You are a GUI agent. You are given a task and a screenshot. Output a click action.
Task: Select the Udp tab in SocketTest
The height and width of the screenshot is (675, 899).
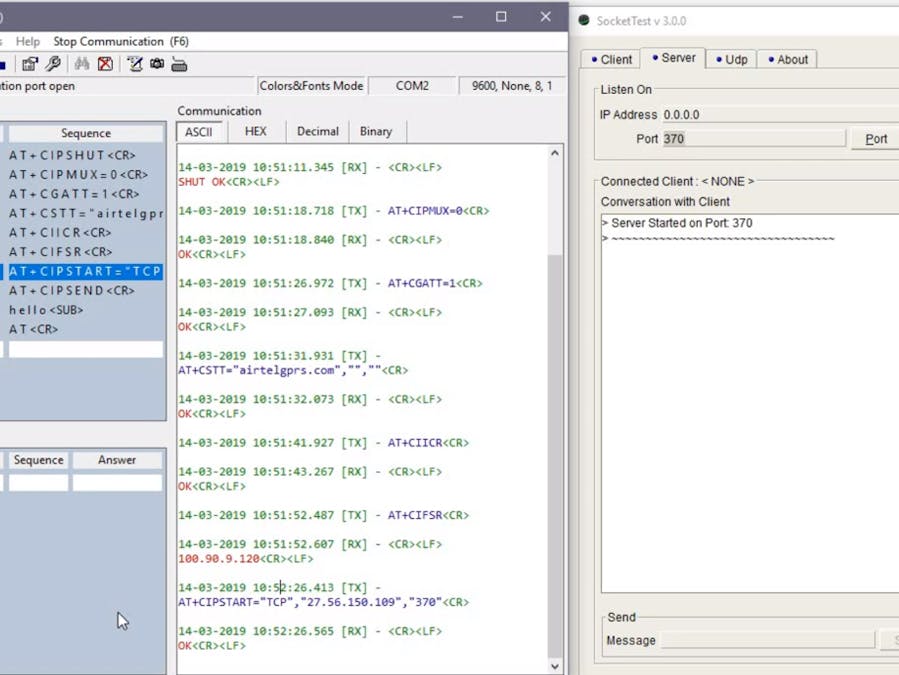(x=732, y=59)
